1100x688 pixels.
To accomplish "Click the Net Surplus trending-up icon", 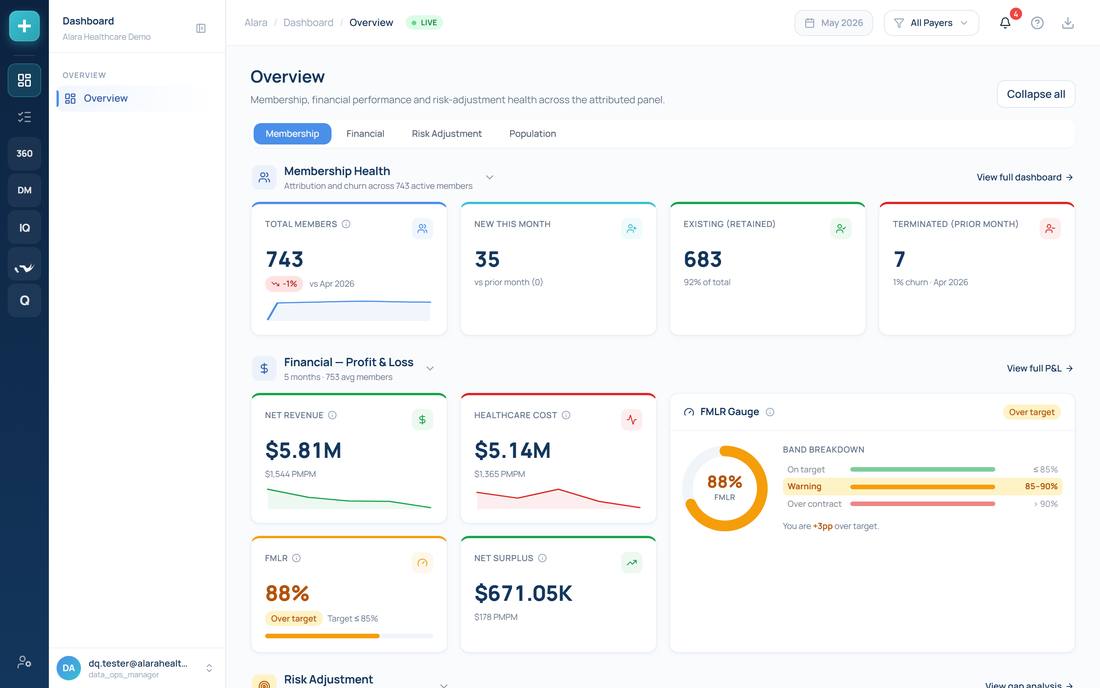I will click(631, 562).
